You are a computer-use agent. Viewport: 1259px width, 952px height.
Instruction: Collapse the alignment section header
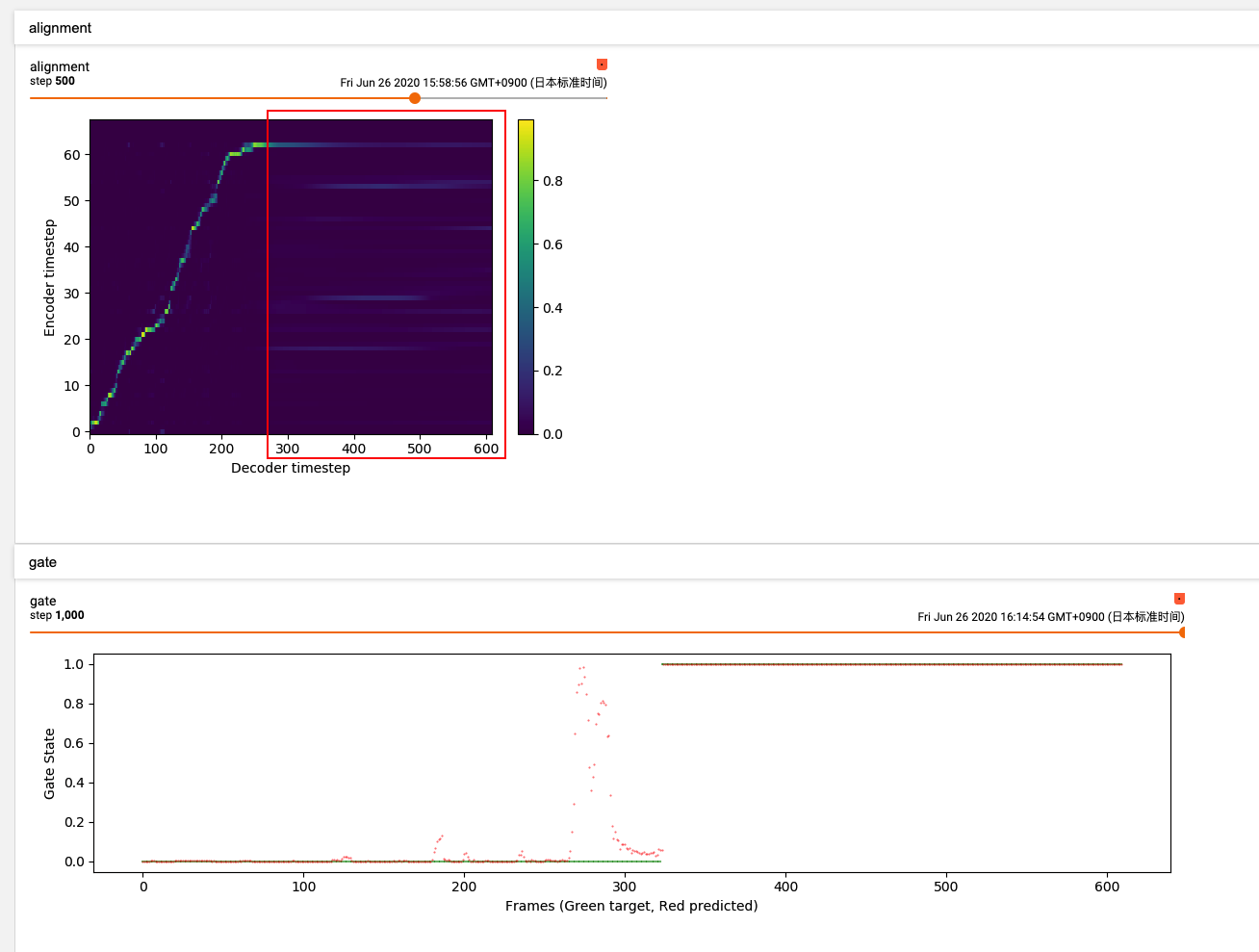[x=60, y=28]
